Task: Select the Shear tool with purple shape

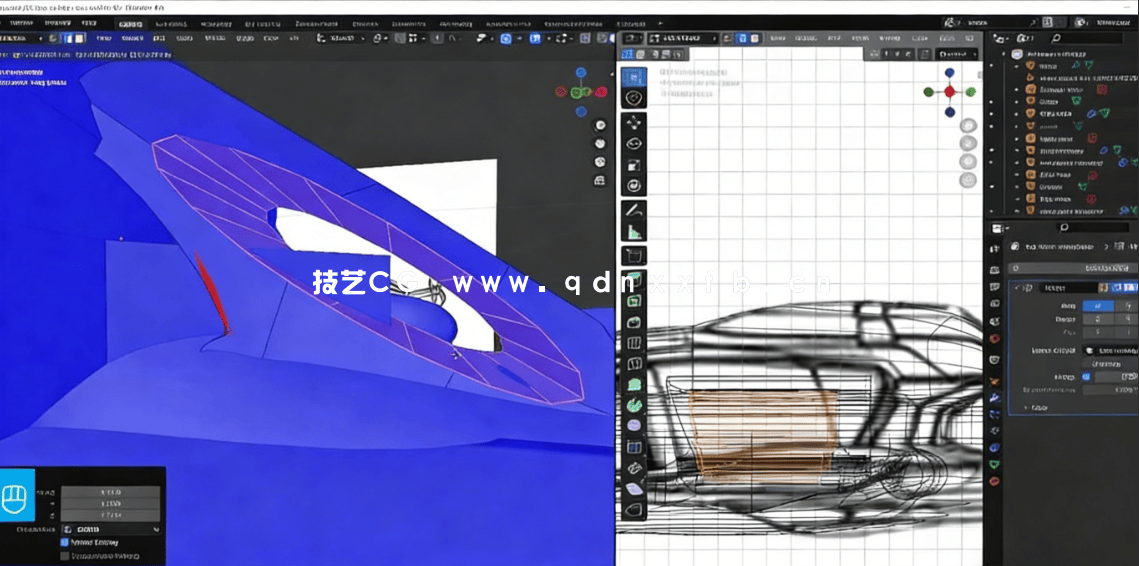Action: pos(633,489)
